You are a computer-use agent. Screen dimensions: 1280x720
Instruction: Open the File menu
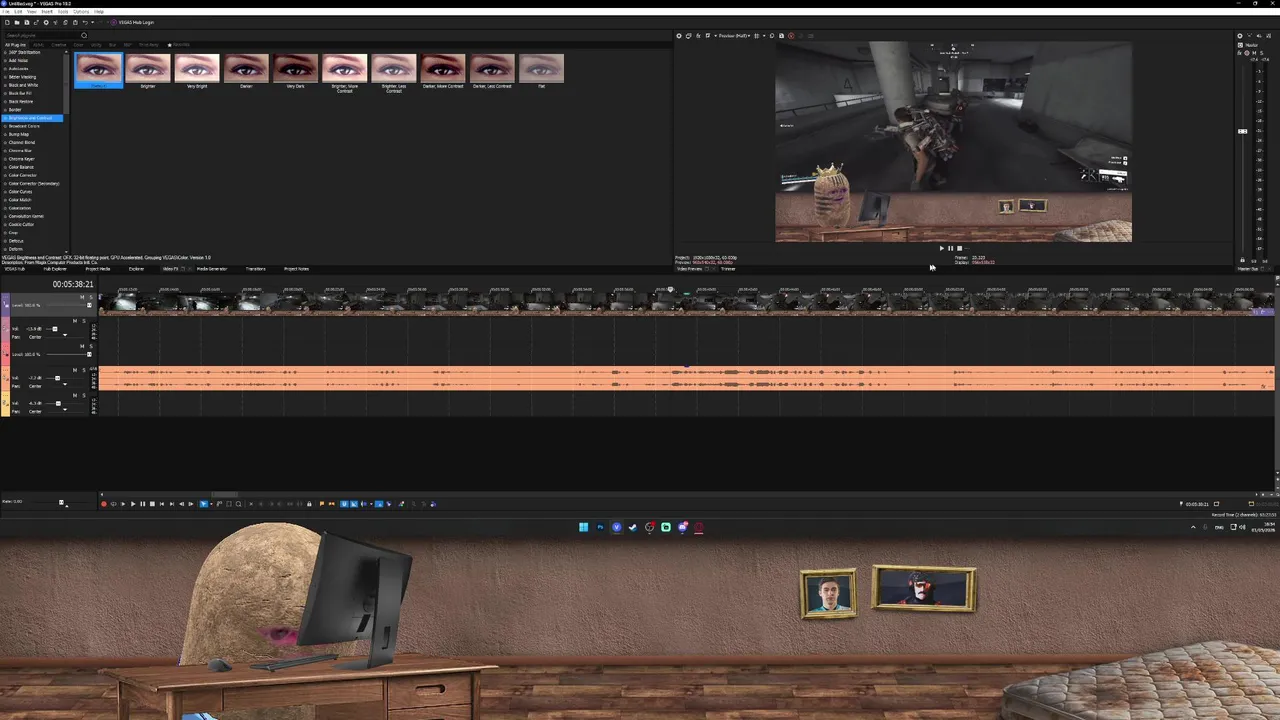[6, 12]
